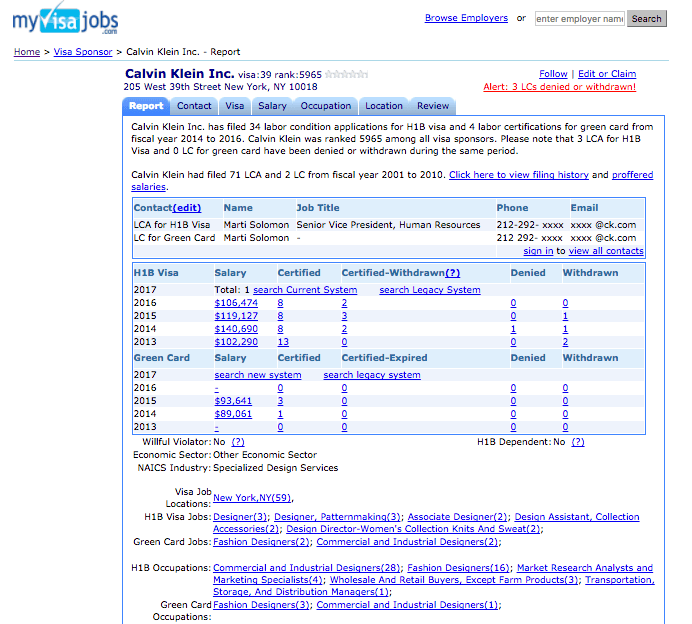Switch to the Occupation tab
The height and width of the screenshot is (624, 692).
326,106
